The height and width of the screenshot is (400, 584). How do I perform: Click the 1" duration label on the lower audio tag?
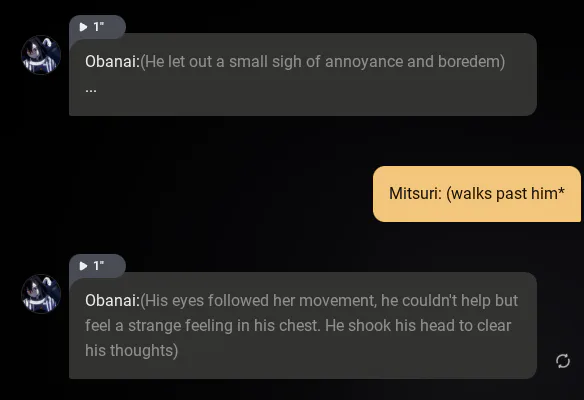click(99, 266)
